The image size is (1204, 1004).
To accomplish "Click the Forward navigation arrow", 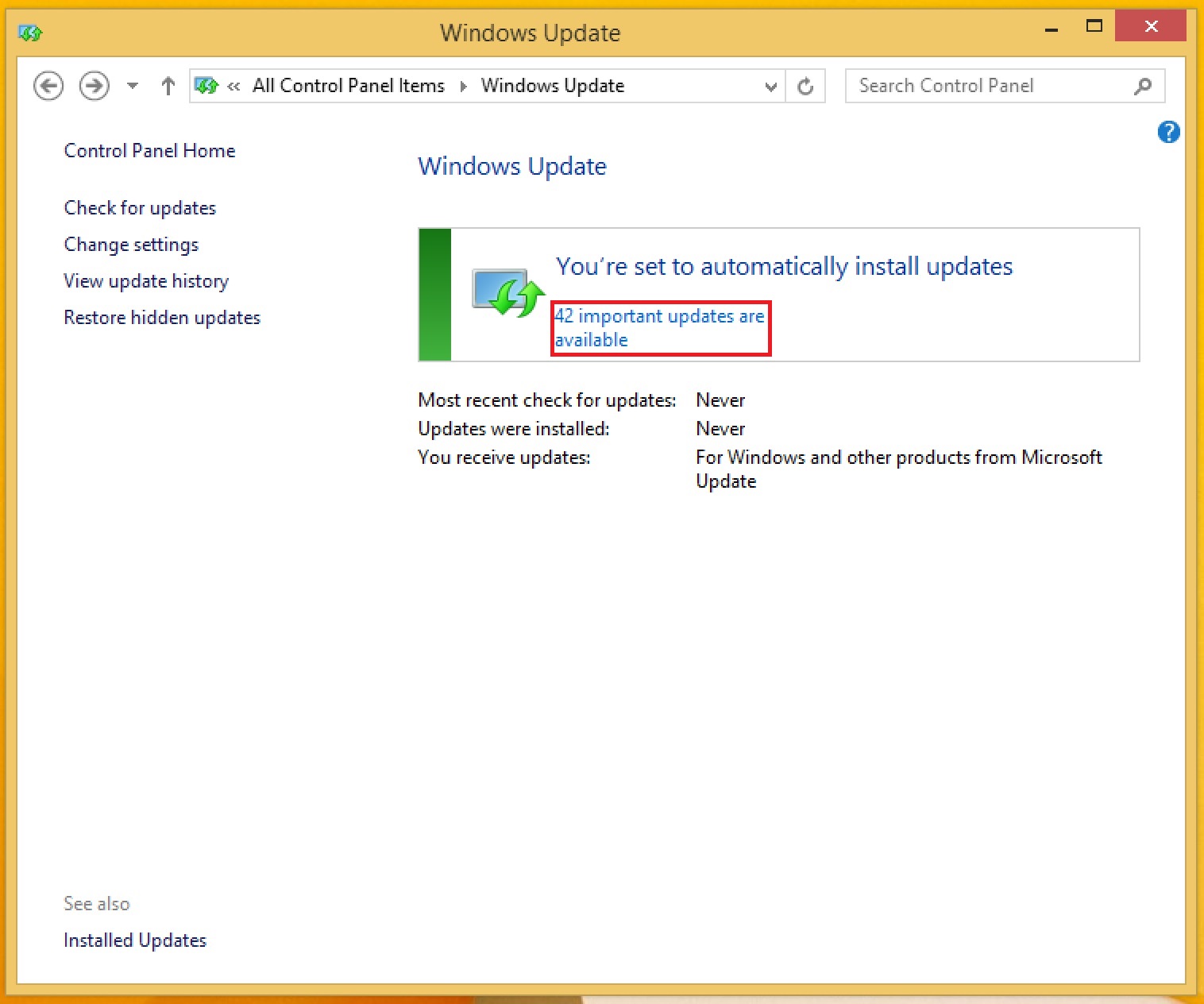I will [95, 86].
